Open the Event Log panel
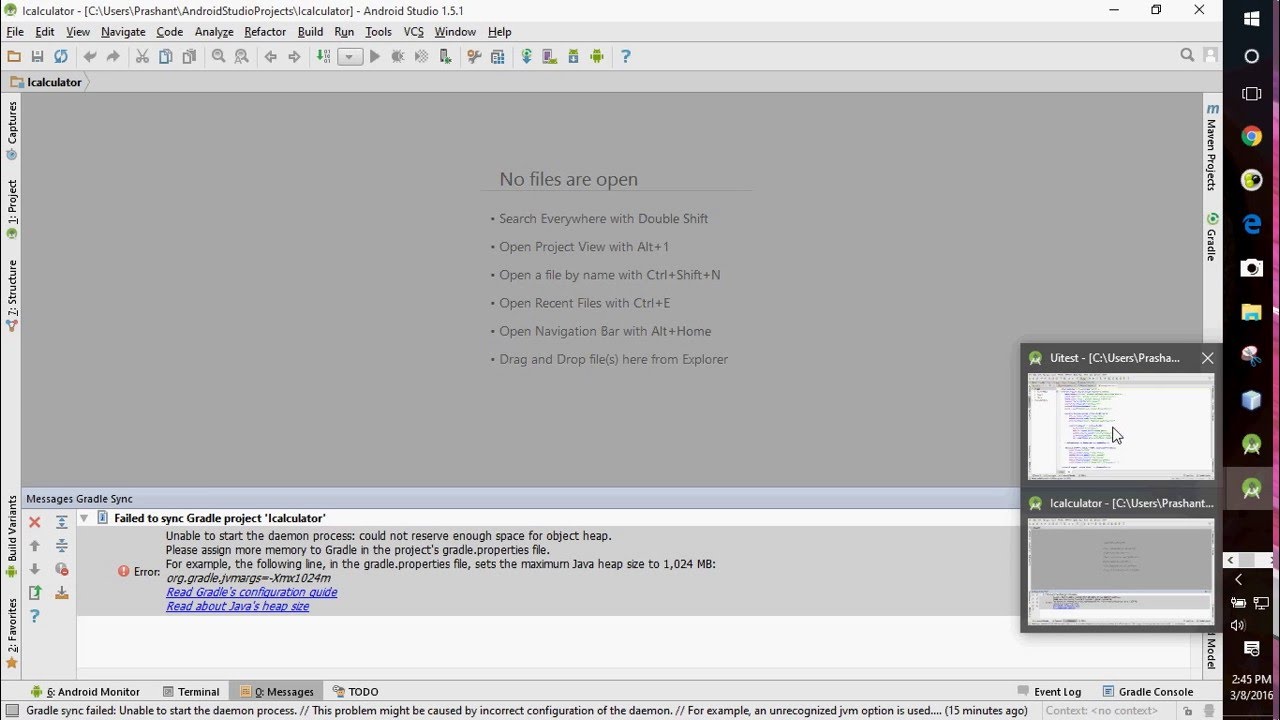This screenshot has height=720, width=1280. [x=1049, y=691]
